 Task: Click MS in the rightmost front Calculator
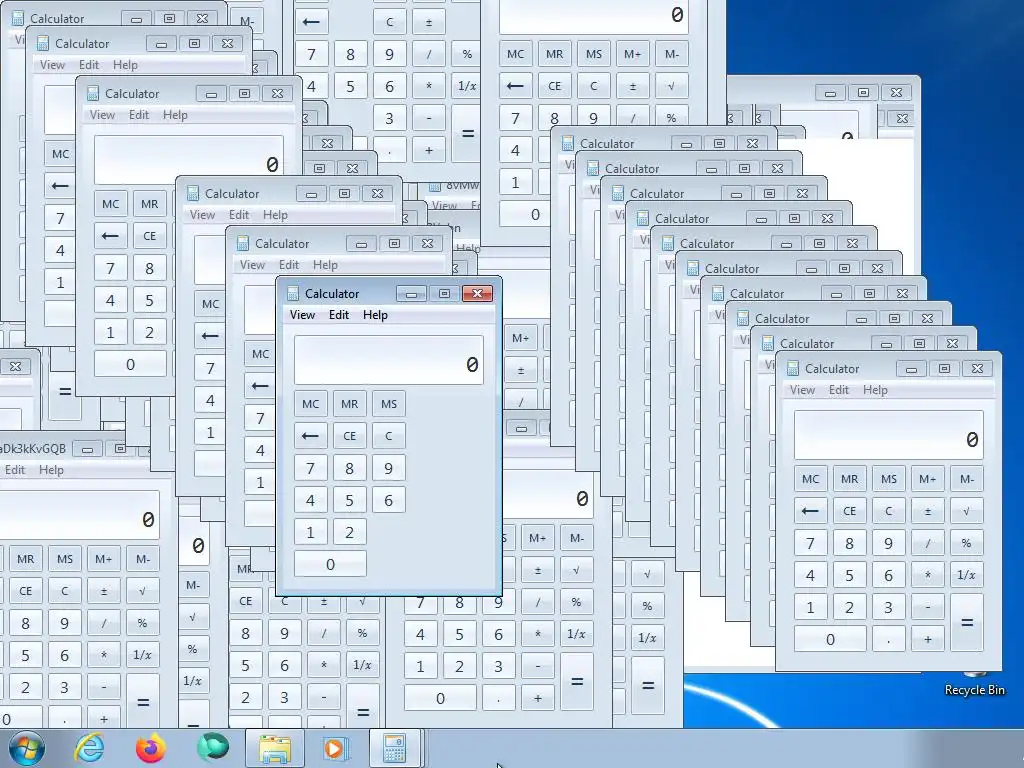click(888, 479)
